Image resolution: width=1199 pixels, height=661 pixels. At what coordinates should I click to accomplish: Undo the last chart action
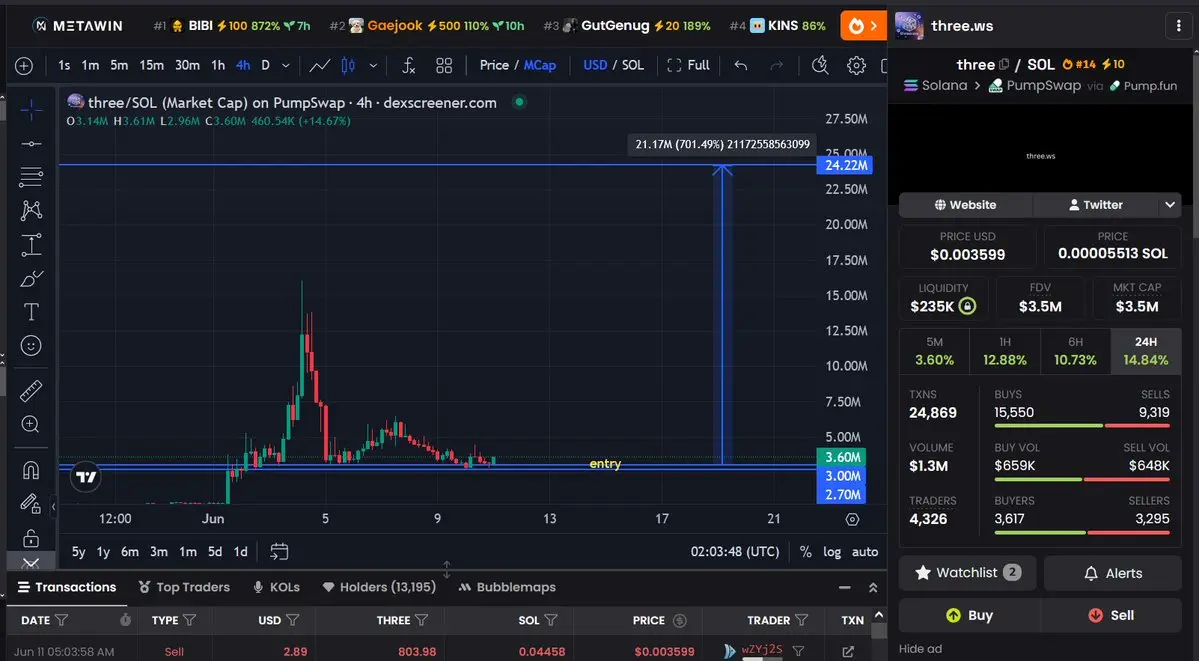click(x=740, y=65)
